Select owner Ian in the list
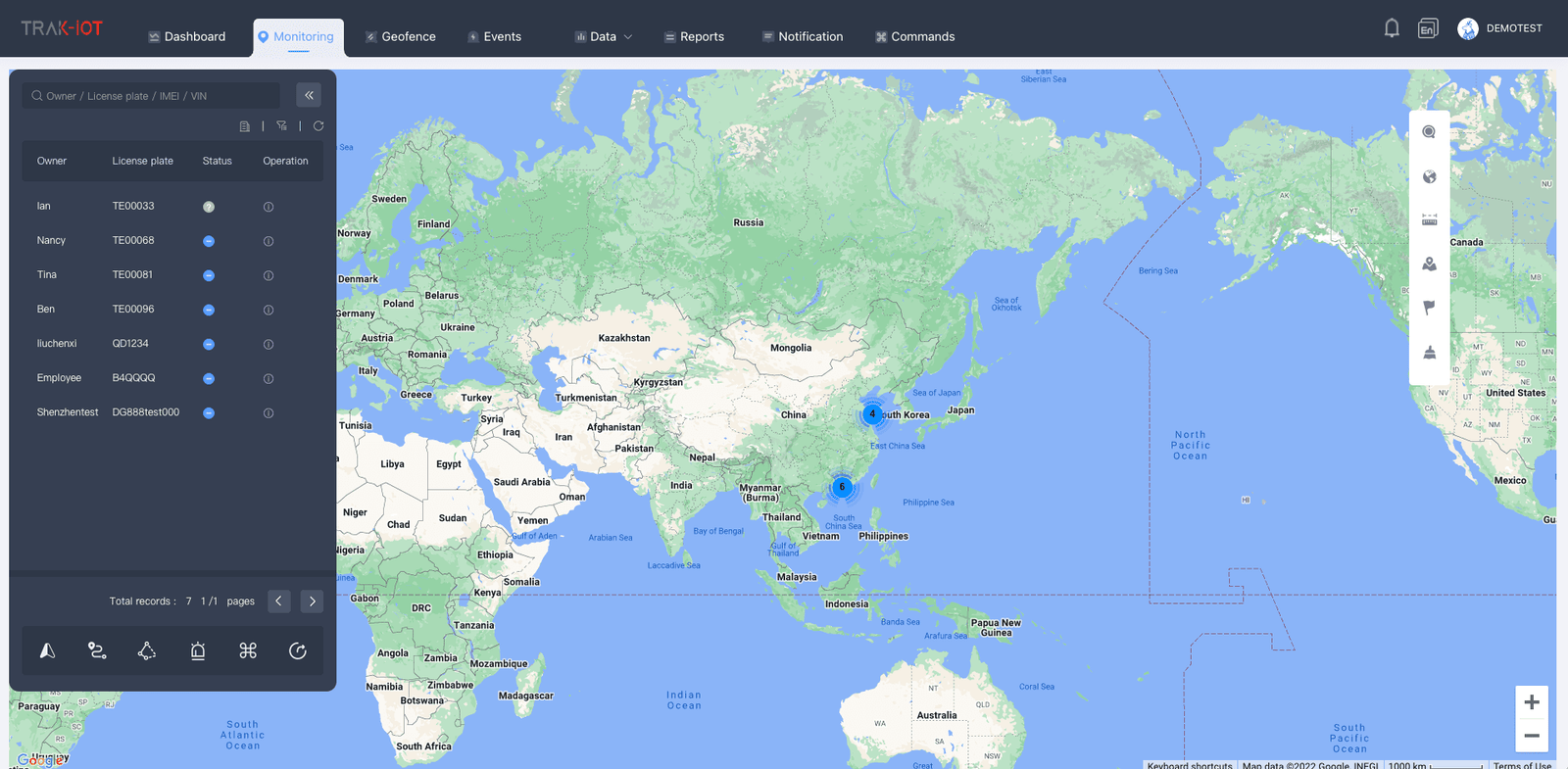Screen dimensions: 1568x769 [x=43, y=207]
